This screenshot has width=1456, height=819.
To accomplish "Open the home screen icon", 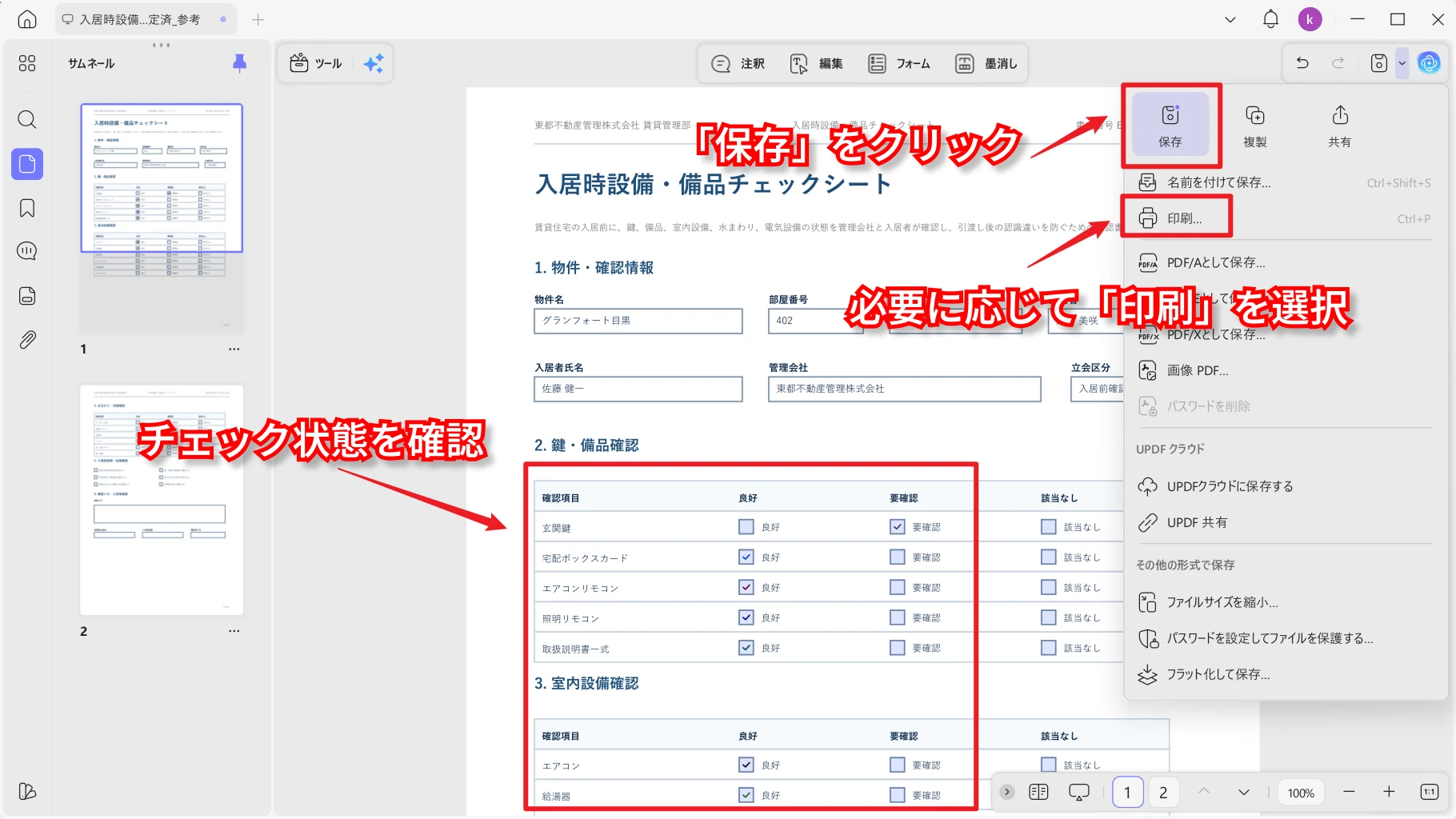I will [x=27, y=19].
